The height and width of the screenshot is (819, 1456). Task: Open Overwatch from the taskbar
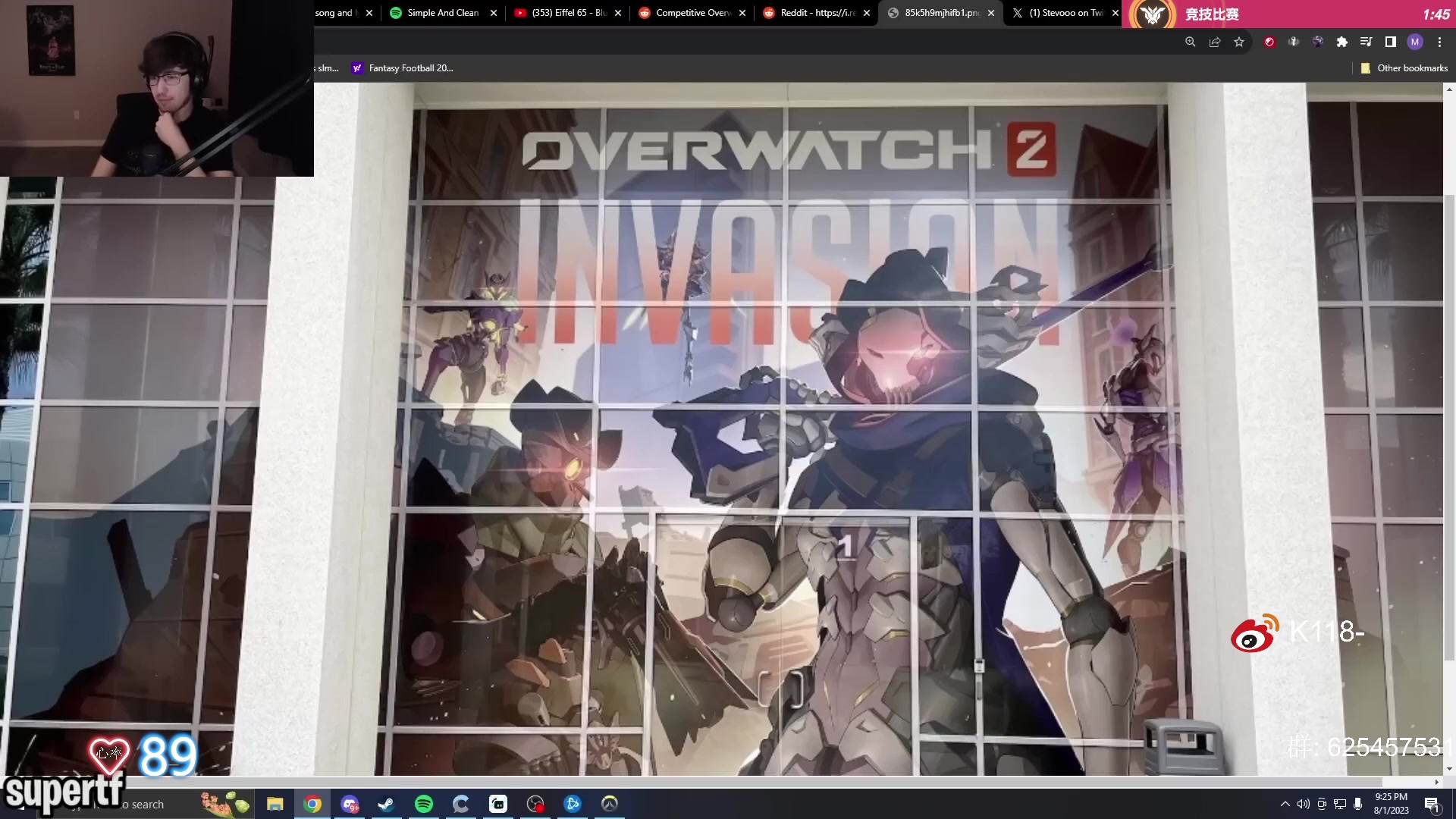pyautogui.click(x=610, y=804)
